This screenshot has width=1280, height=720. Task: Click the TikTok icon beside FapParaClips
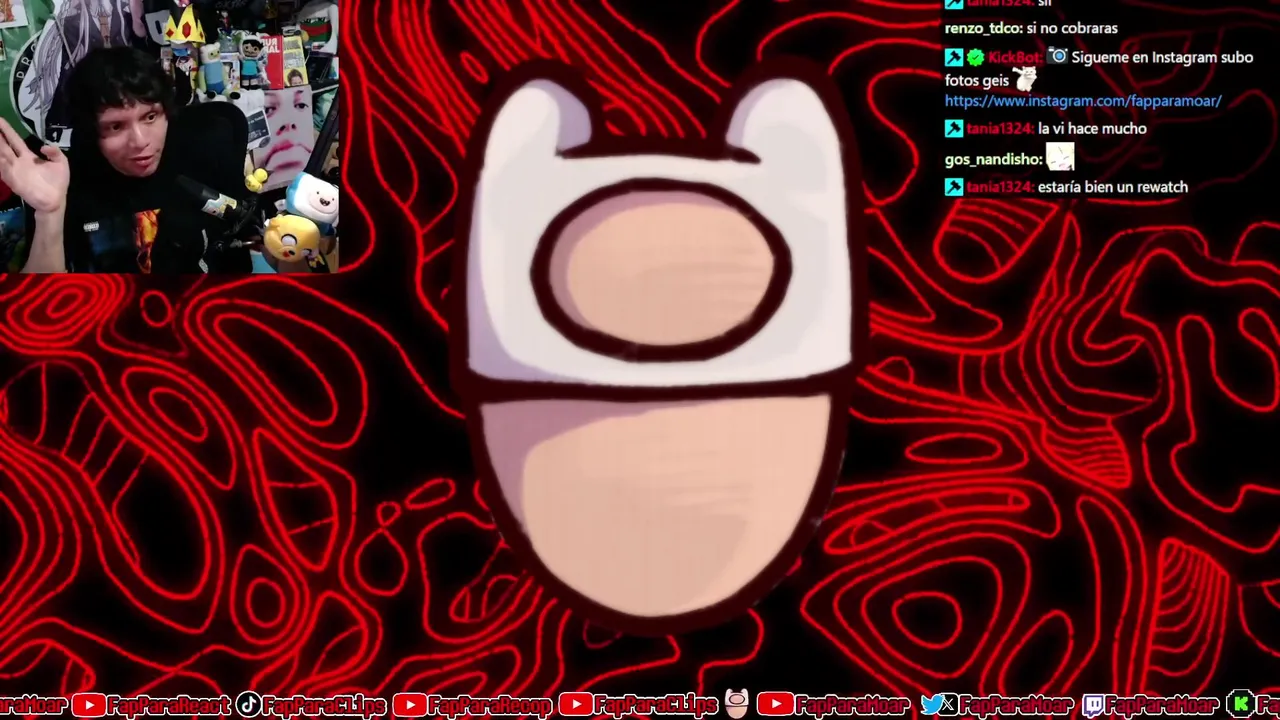pos(249,706)
